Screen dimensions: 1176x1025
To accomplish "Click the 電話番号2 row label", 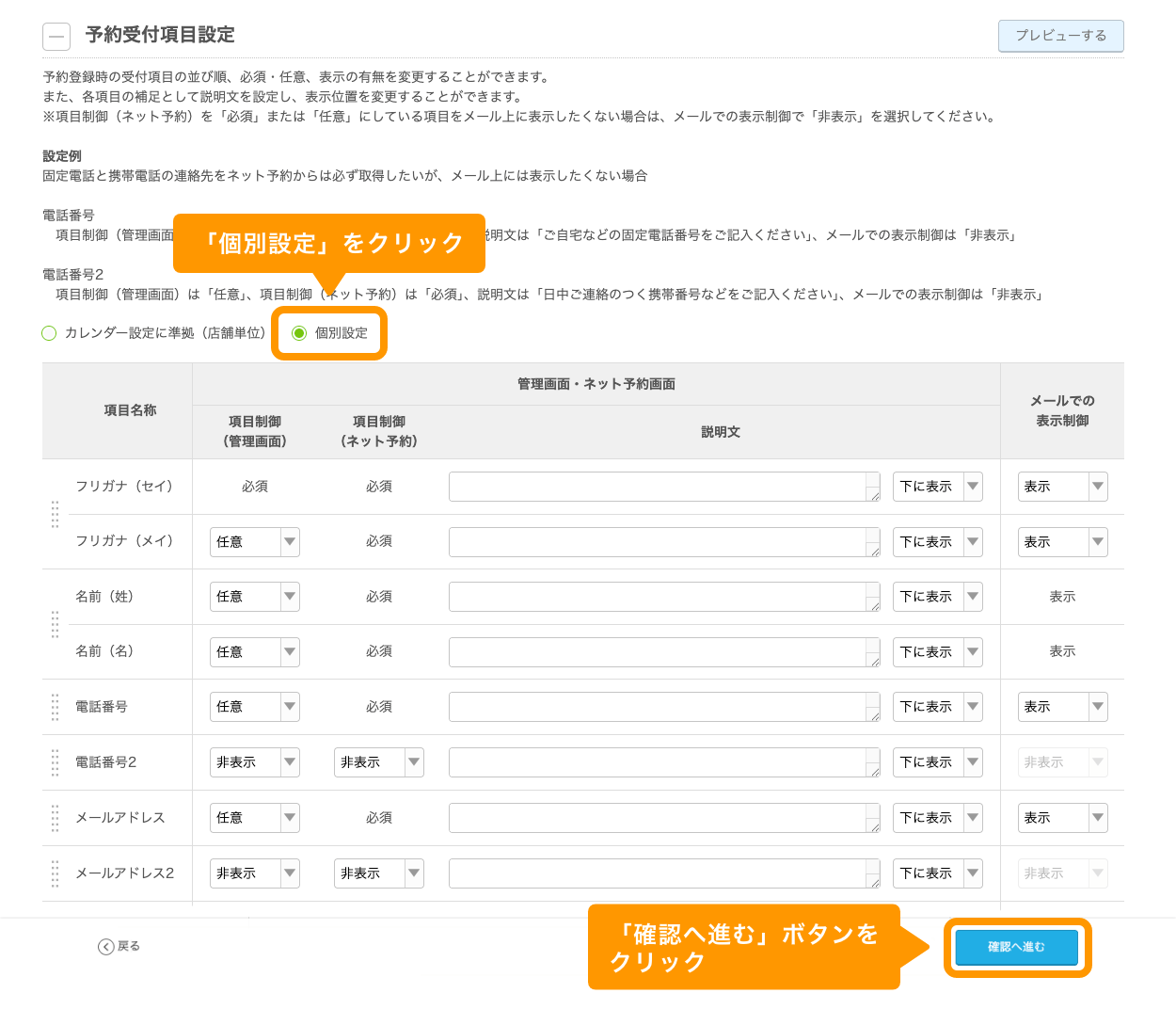I will point(106,762).
